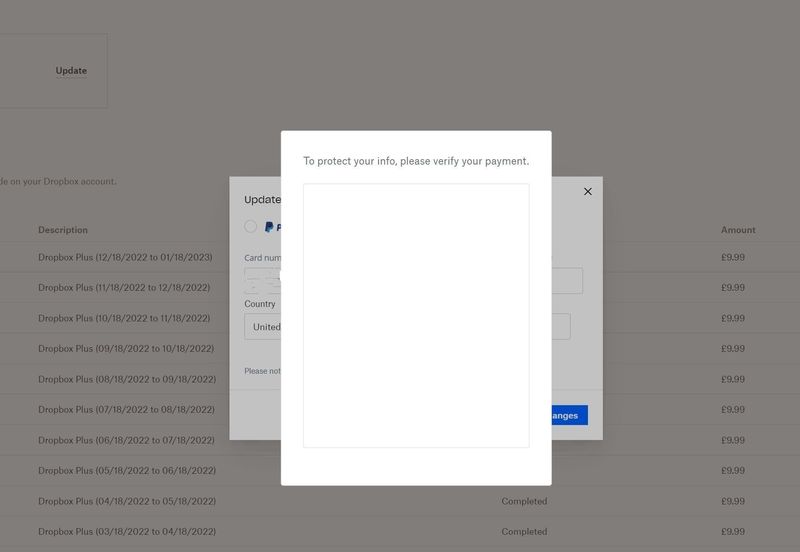The height and width of the screenshot is (552, 800).
Task: Click Completed status for 04/18/2022 invoice
Action: 524,501
